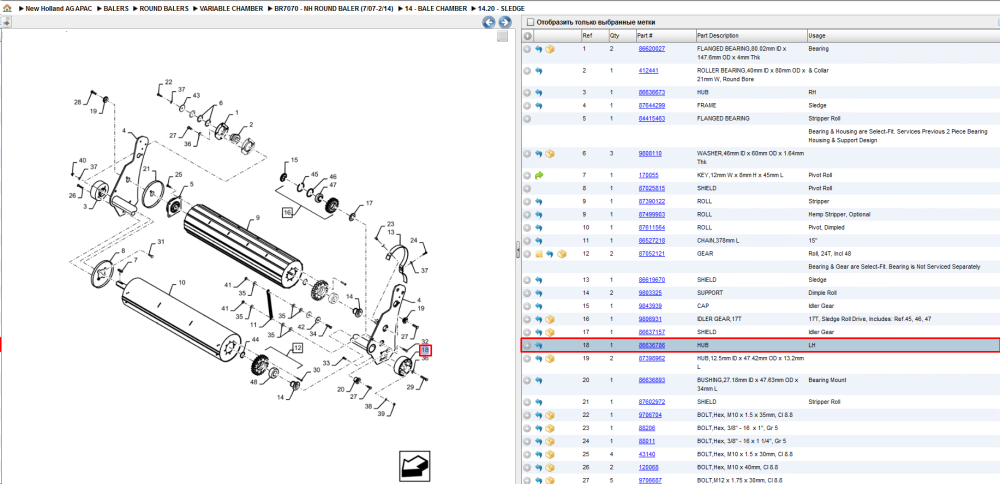
Task: Toggle the round selector for KEY,12mm row
Action: (x=527, y=175)
